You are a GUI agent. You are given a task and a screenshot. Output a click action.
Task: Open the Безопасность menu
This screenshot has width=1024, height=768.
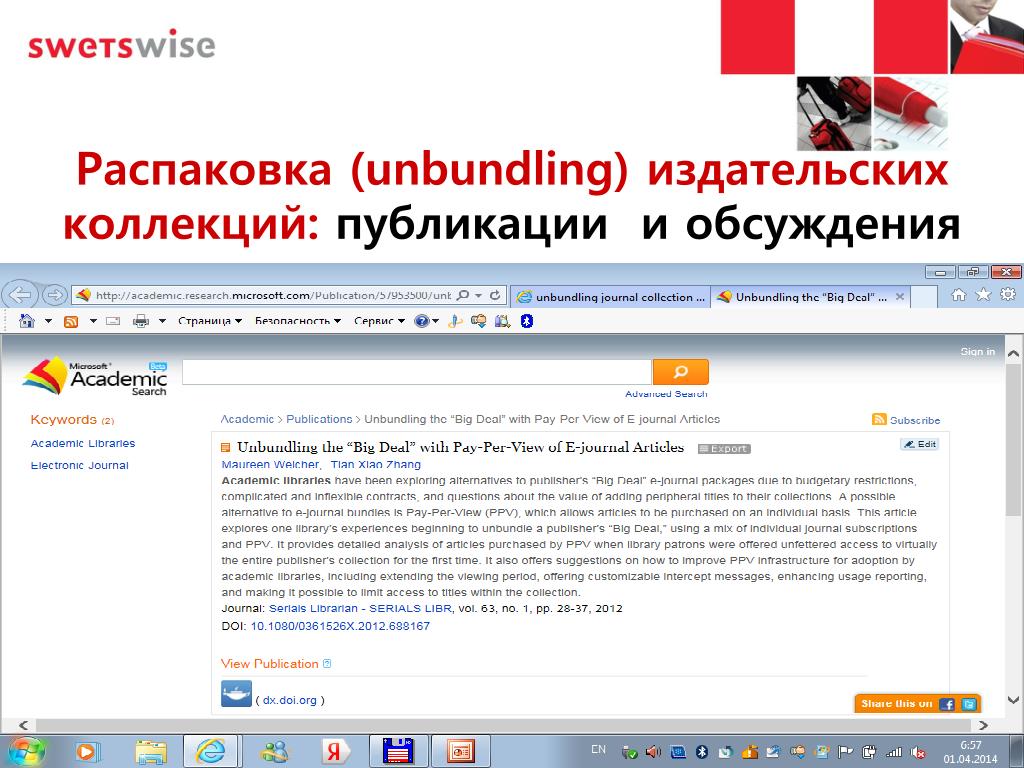pyautogui.click(x=298, y=321)
